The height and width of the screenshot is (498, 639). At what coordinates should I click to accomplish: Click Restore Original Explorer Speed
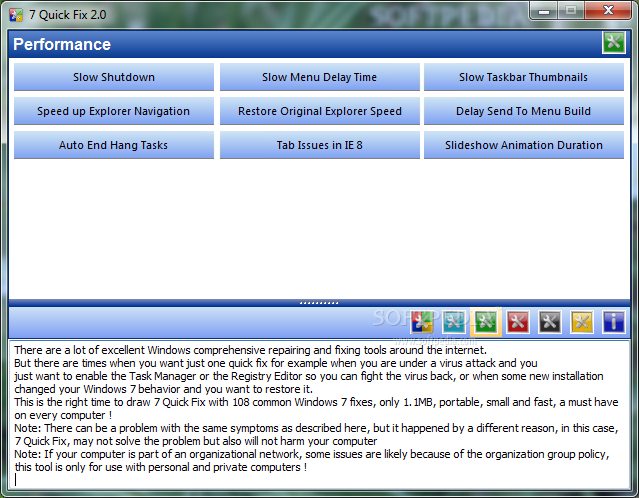(x=320, y=111)
